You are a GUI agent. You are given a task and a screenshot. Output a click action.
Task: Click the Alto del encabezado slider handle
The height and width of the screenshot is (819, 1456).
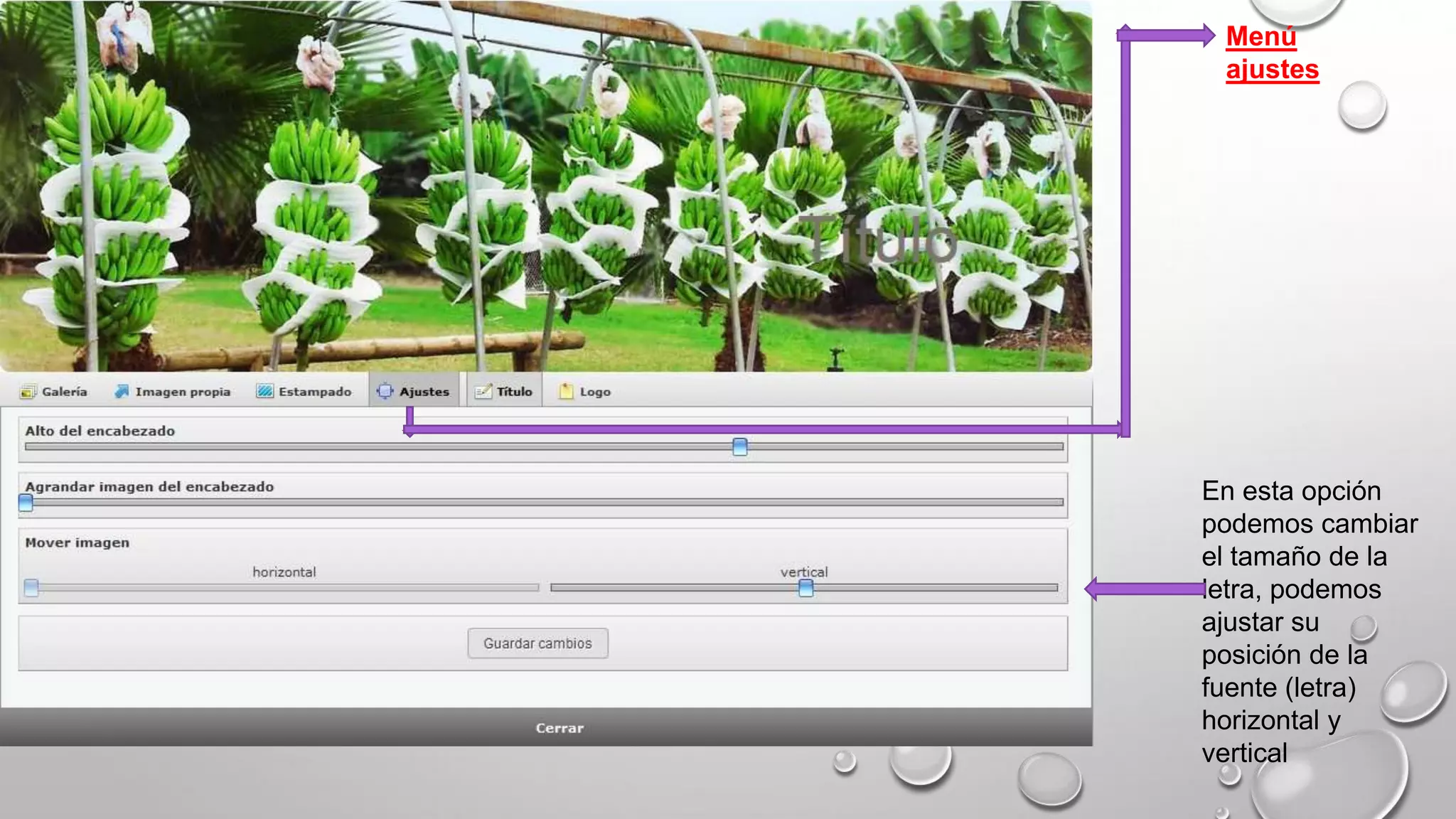point(740,446)
